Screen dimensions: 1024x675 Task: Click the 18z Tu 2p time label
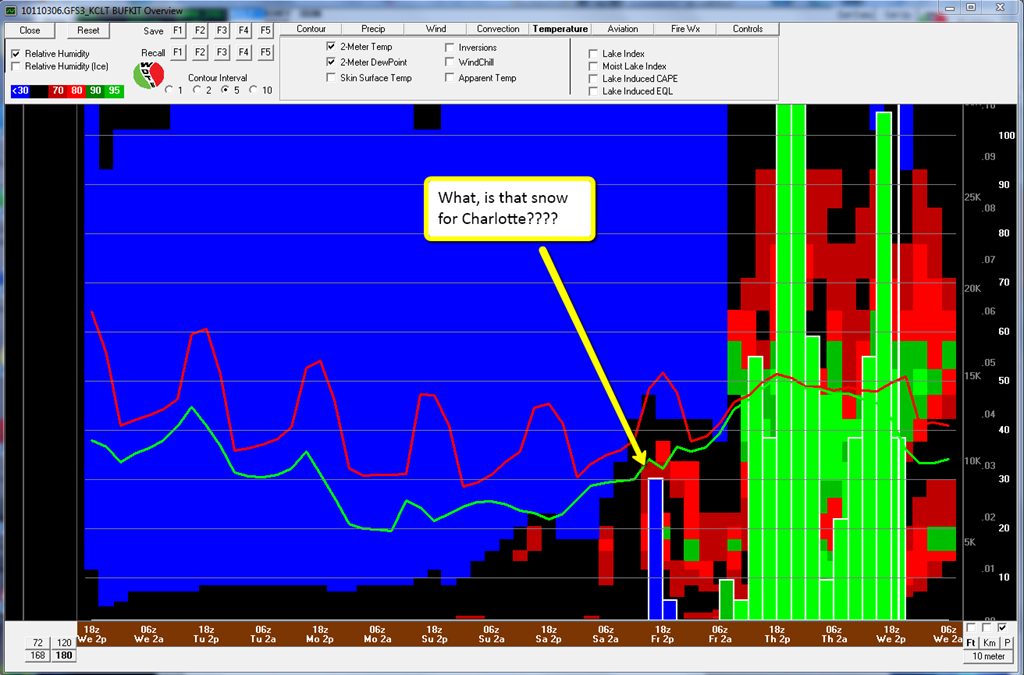[206, 635]
